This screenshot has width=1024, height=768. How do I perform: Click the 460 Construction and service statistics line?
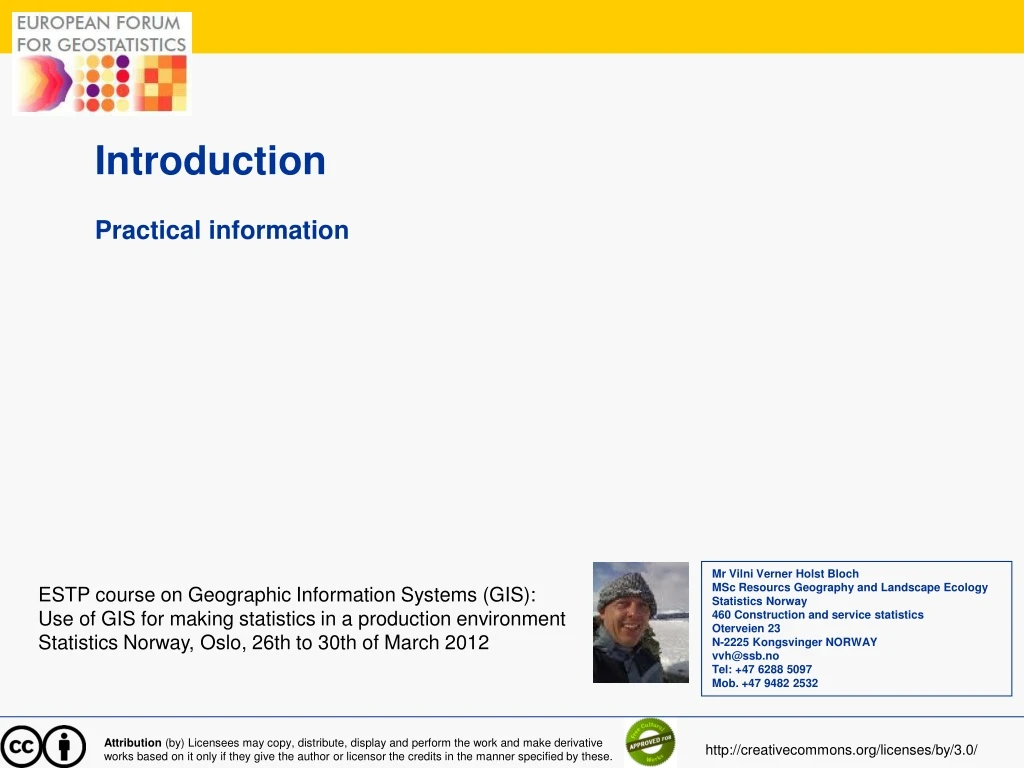pyautogui.click(x=817, y=615)
